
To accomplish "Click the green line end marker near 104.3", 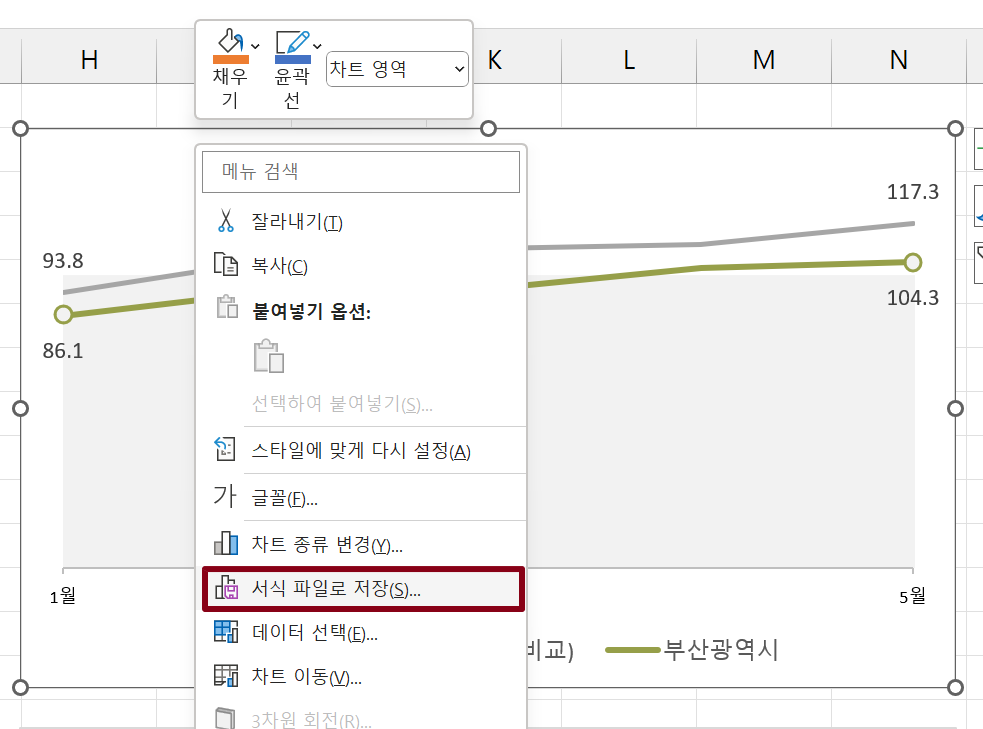I will point(913,262).
